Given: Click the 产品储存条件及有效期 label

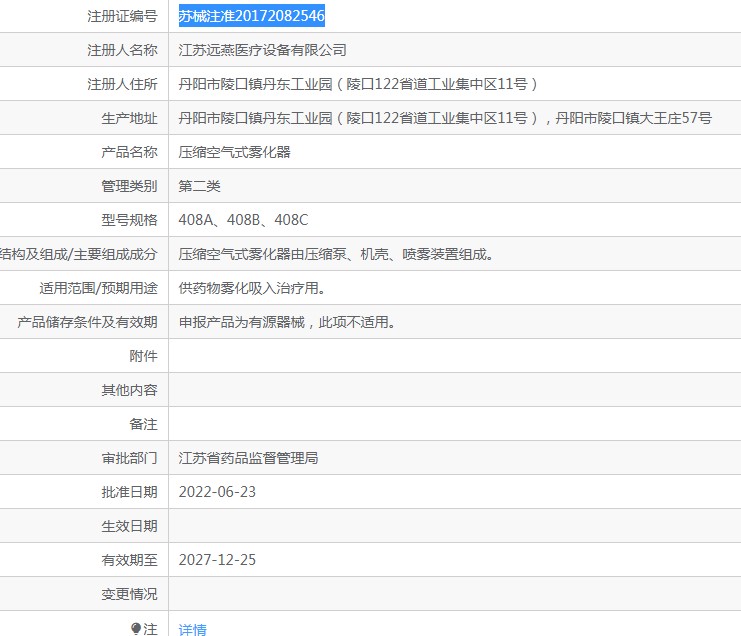Looking at the screenshot, I should pos(87,322).
